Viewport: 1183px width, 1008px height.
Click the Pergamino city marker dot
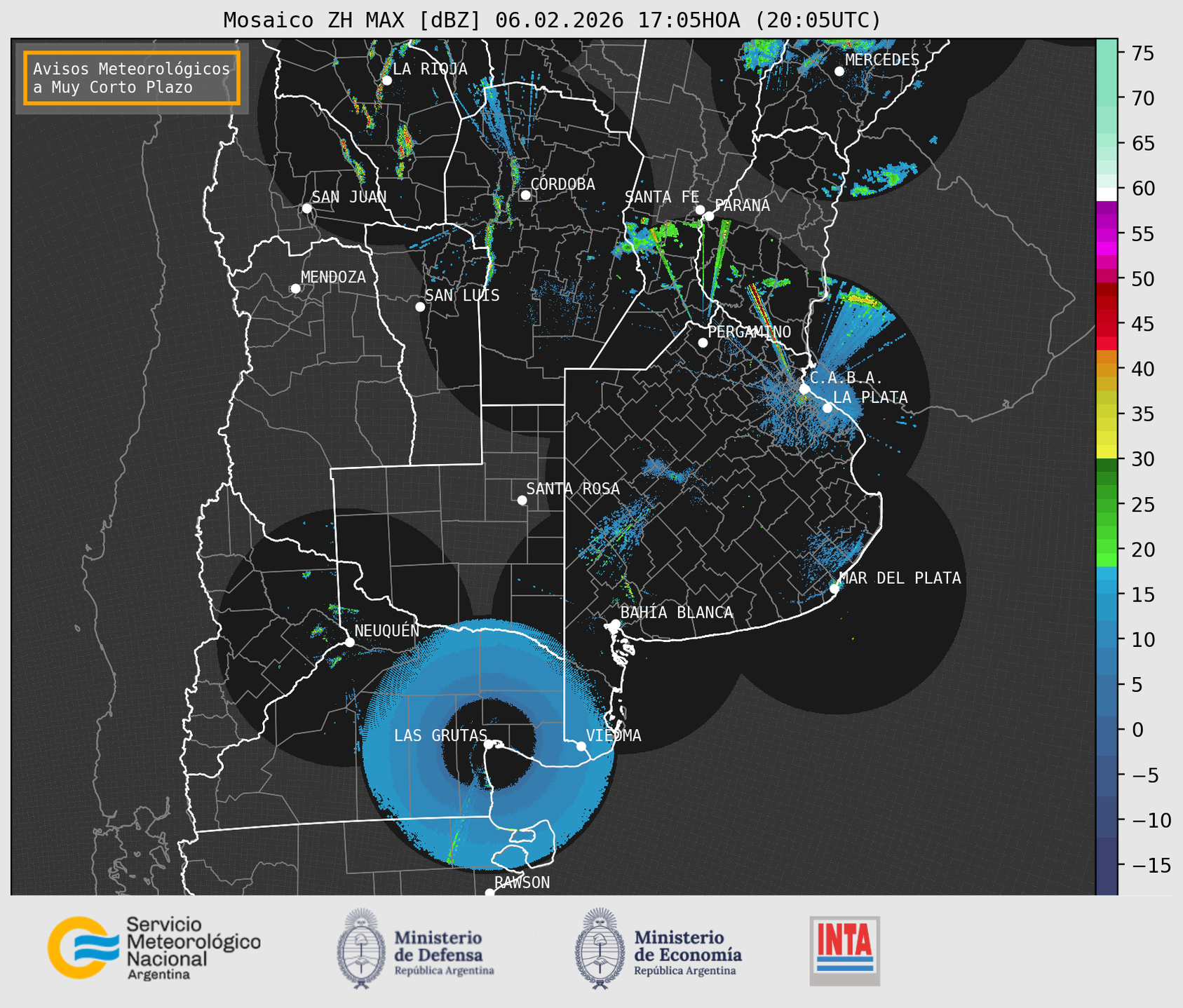703,343
